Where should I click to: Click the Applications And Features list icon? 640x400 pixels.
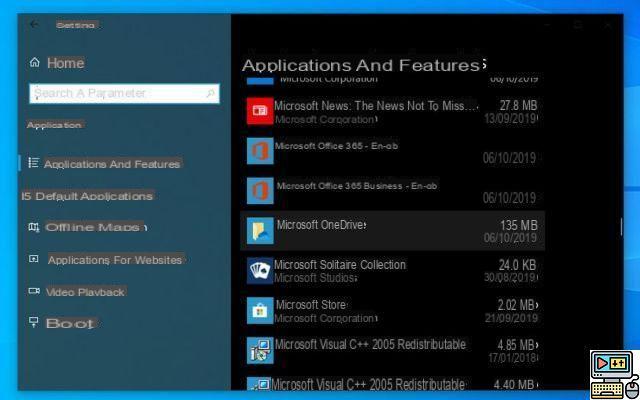point(34,163)
